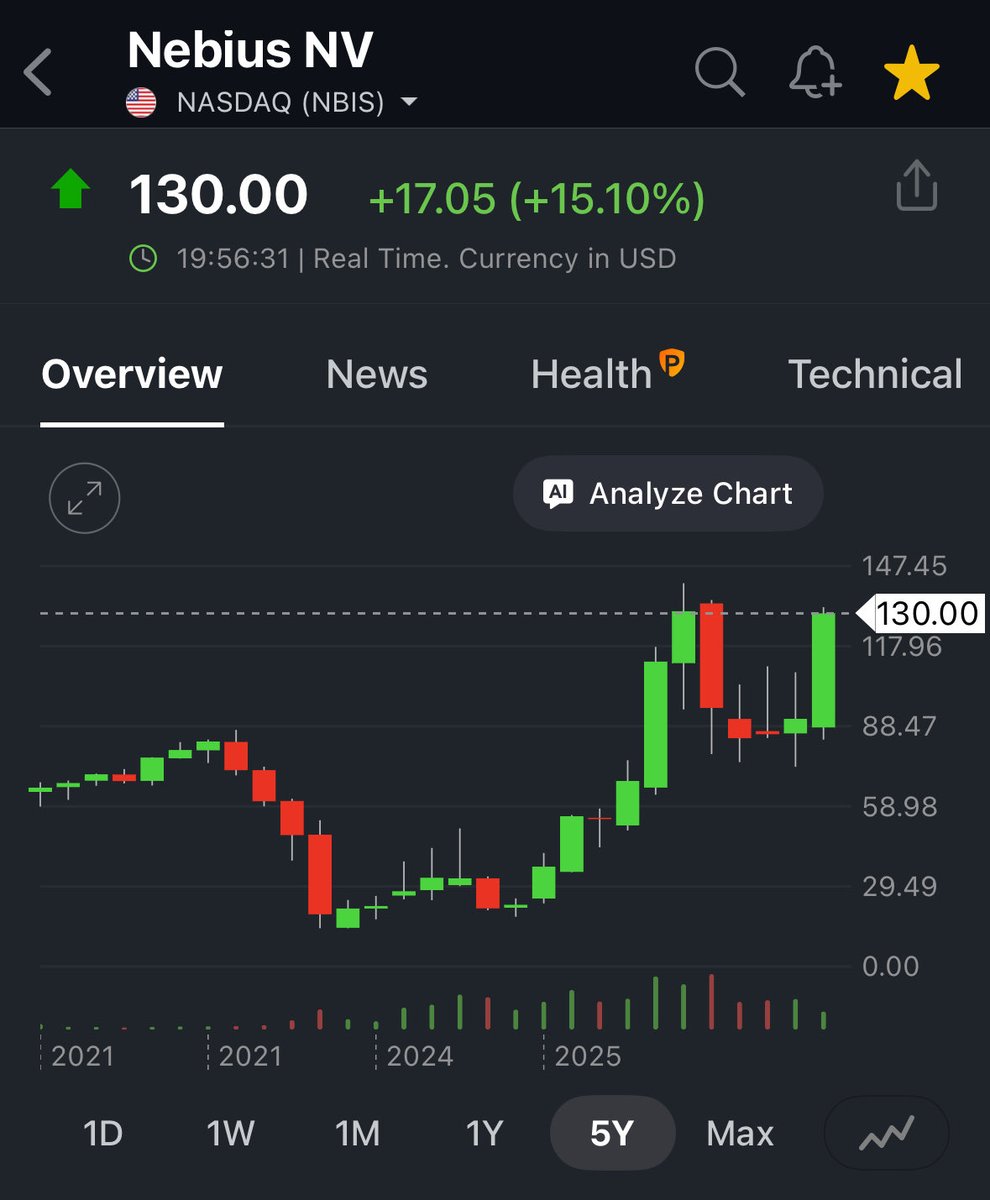
Task: Open the NASDAQ (NBIS) exchange dropdown
Action: coord(297,102)
